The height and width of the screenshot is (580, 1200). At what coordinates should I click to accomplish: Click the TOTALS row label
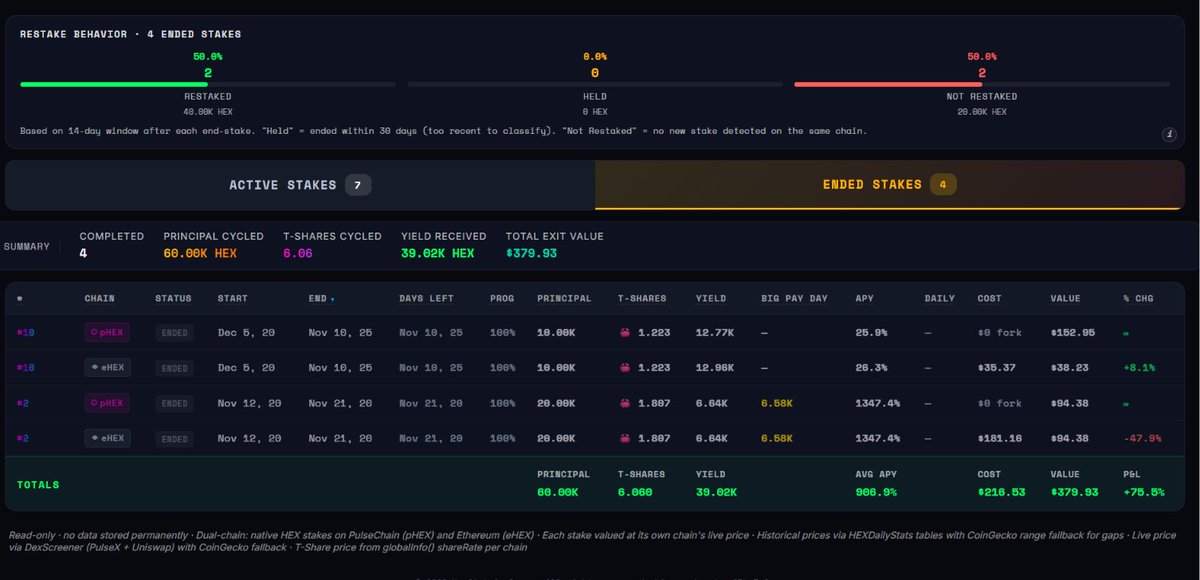pos(38,485)
